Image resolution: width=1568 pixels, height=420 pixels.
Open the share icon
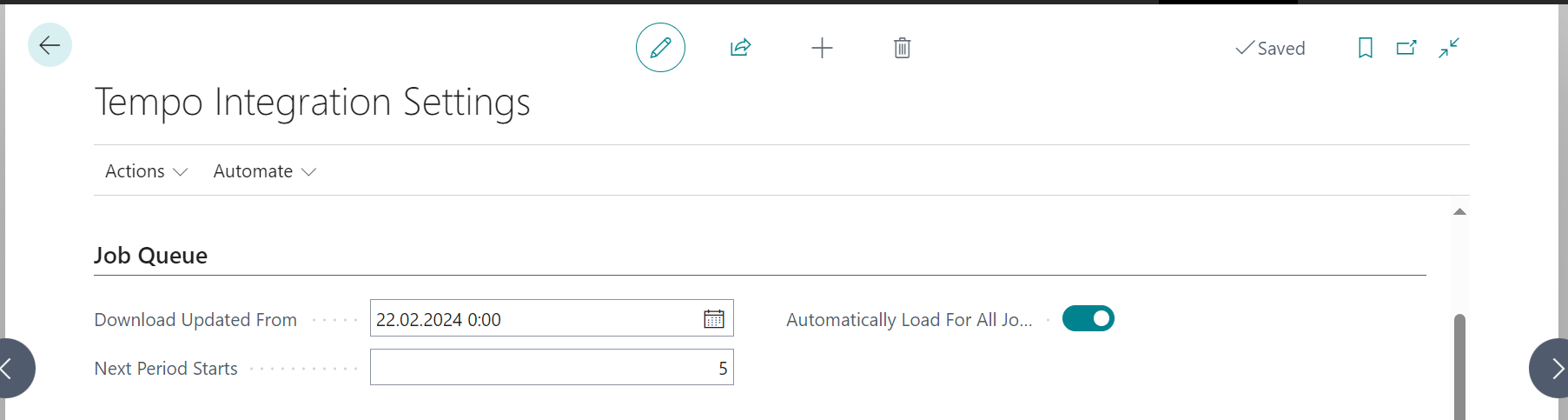(740, 48)
